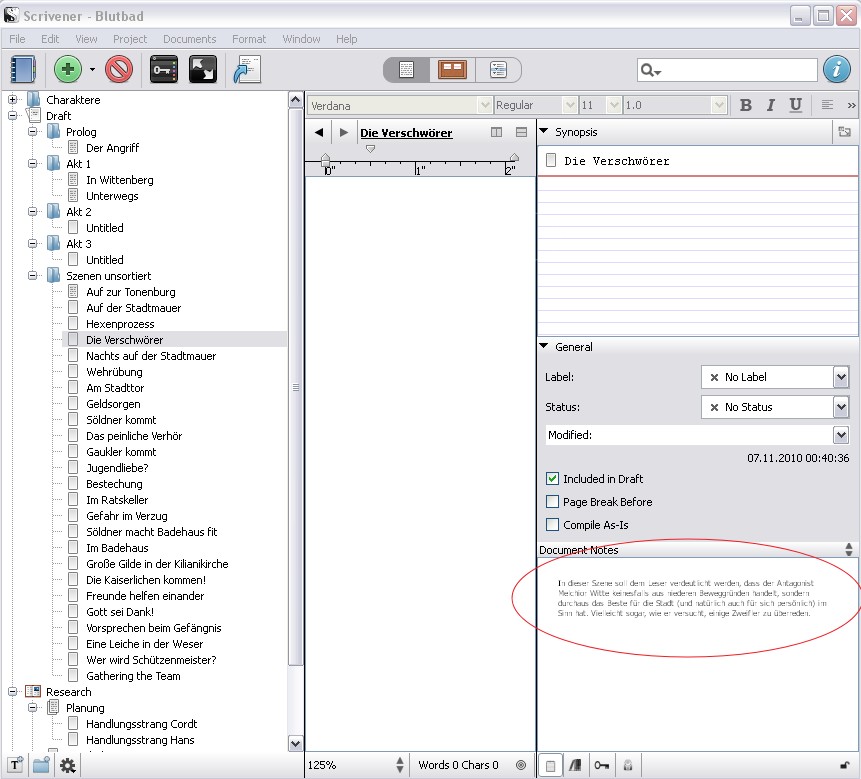Image resolution: width=861 pixels, height=779 pixels.
Task: Collapse the Synopsis section triangle
Action: click(544, 132)
